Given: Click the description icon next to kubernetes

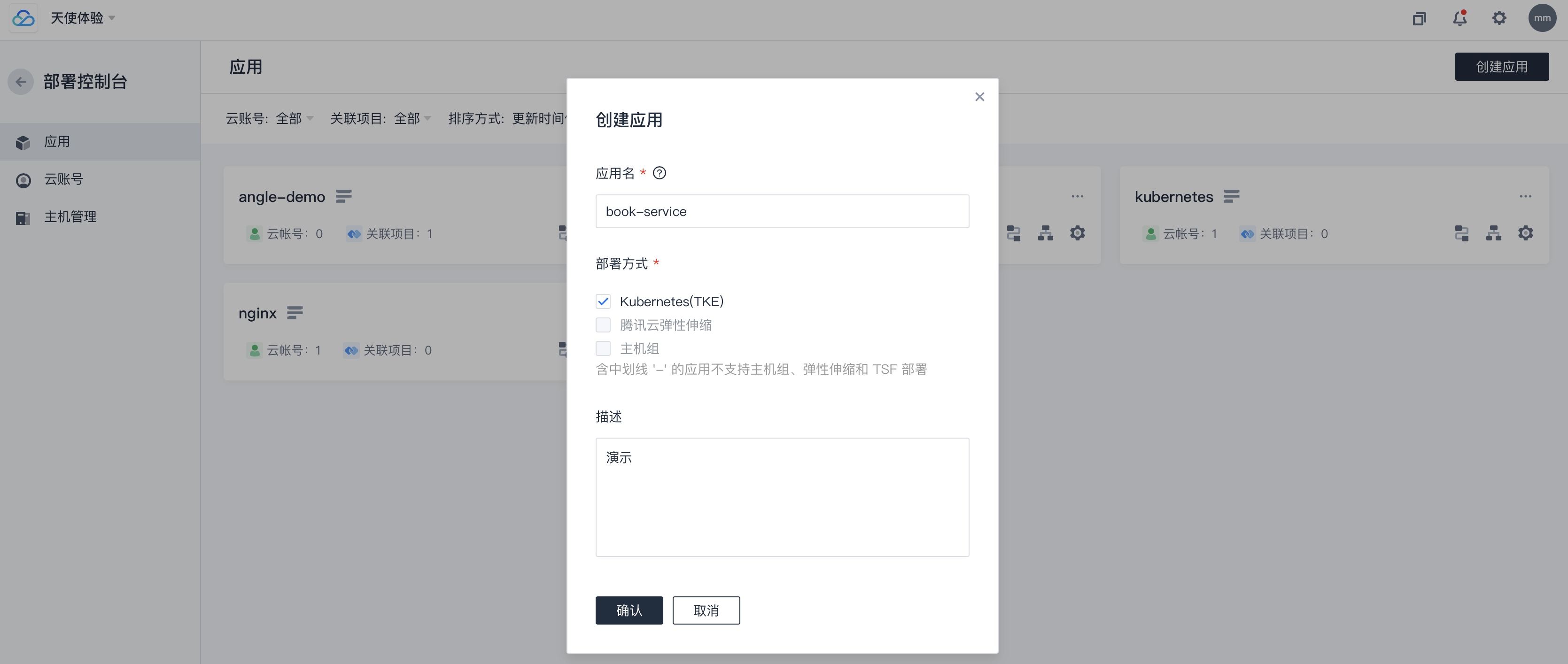Looking at the screenshot, I should point(1231,197).
